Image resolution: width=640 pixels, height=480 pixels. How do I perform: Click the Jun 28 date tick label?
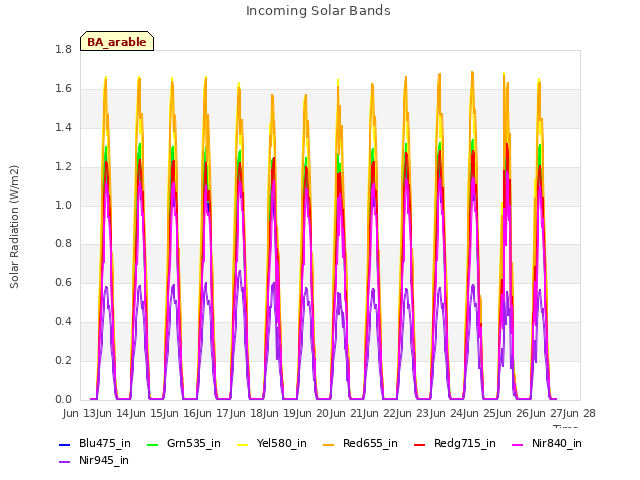tap(580, 413)
